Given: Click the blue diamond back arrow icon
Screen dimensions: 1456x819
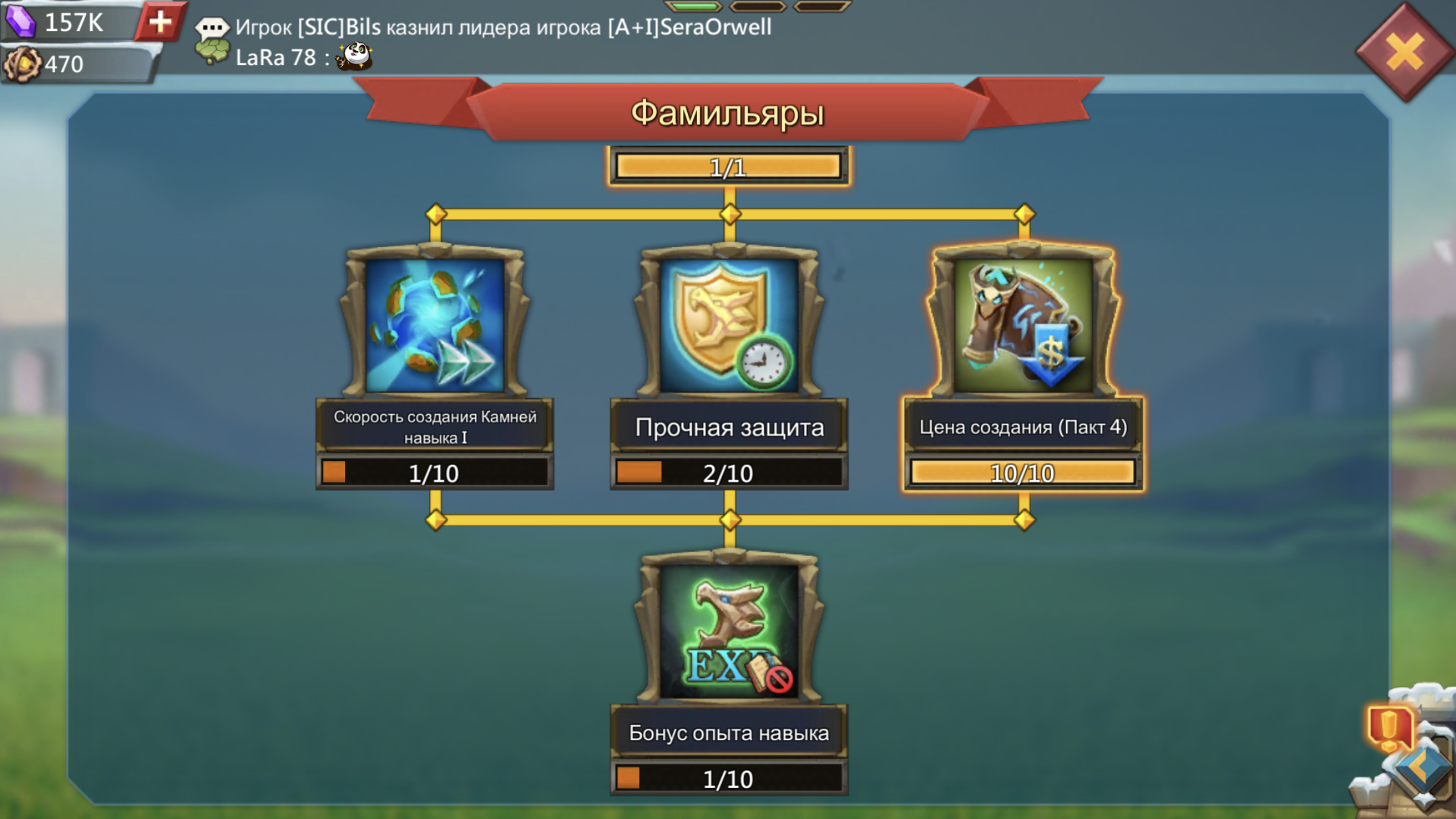Looking at the screenshot, I should 1422,769.
